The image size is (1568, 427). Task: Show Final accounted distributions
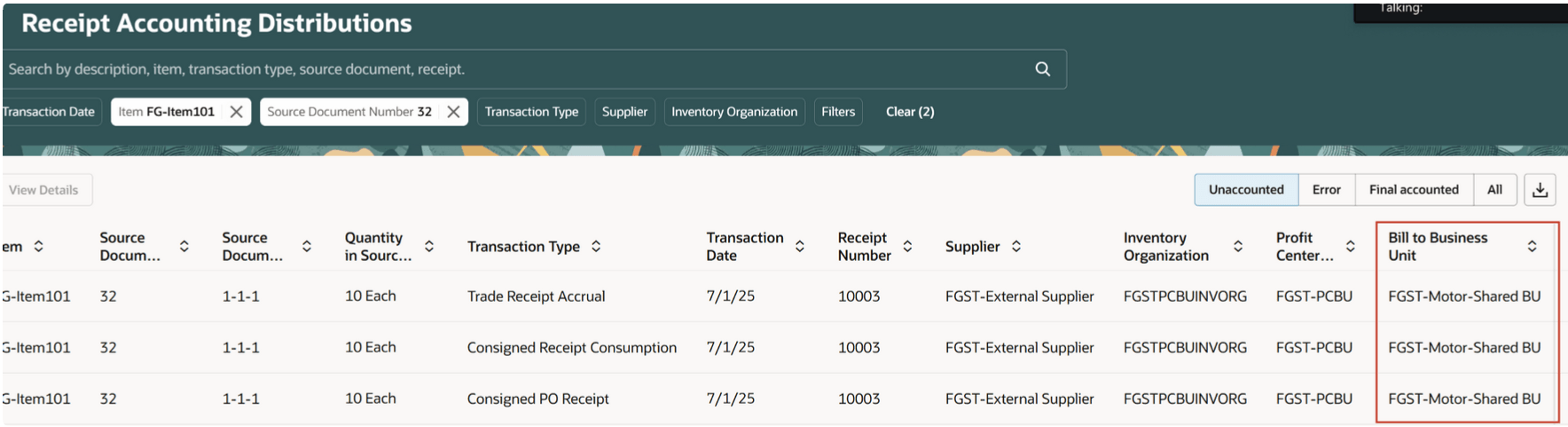click(x=1414, y=190)
